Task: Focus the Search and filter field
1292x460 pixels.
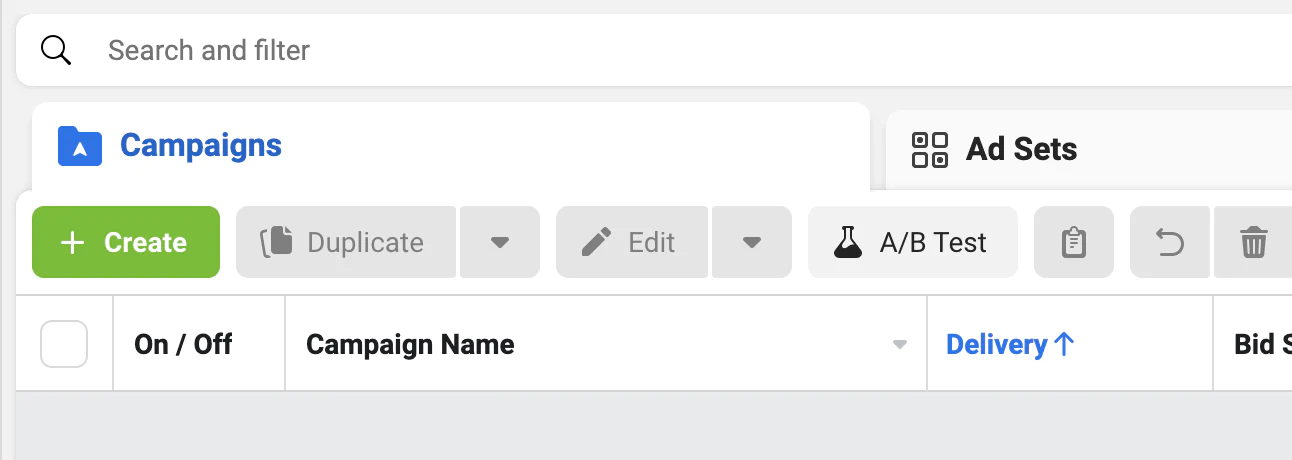Action: point(600,50)
